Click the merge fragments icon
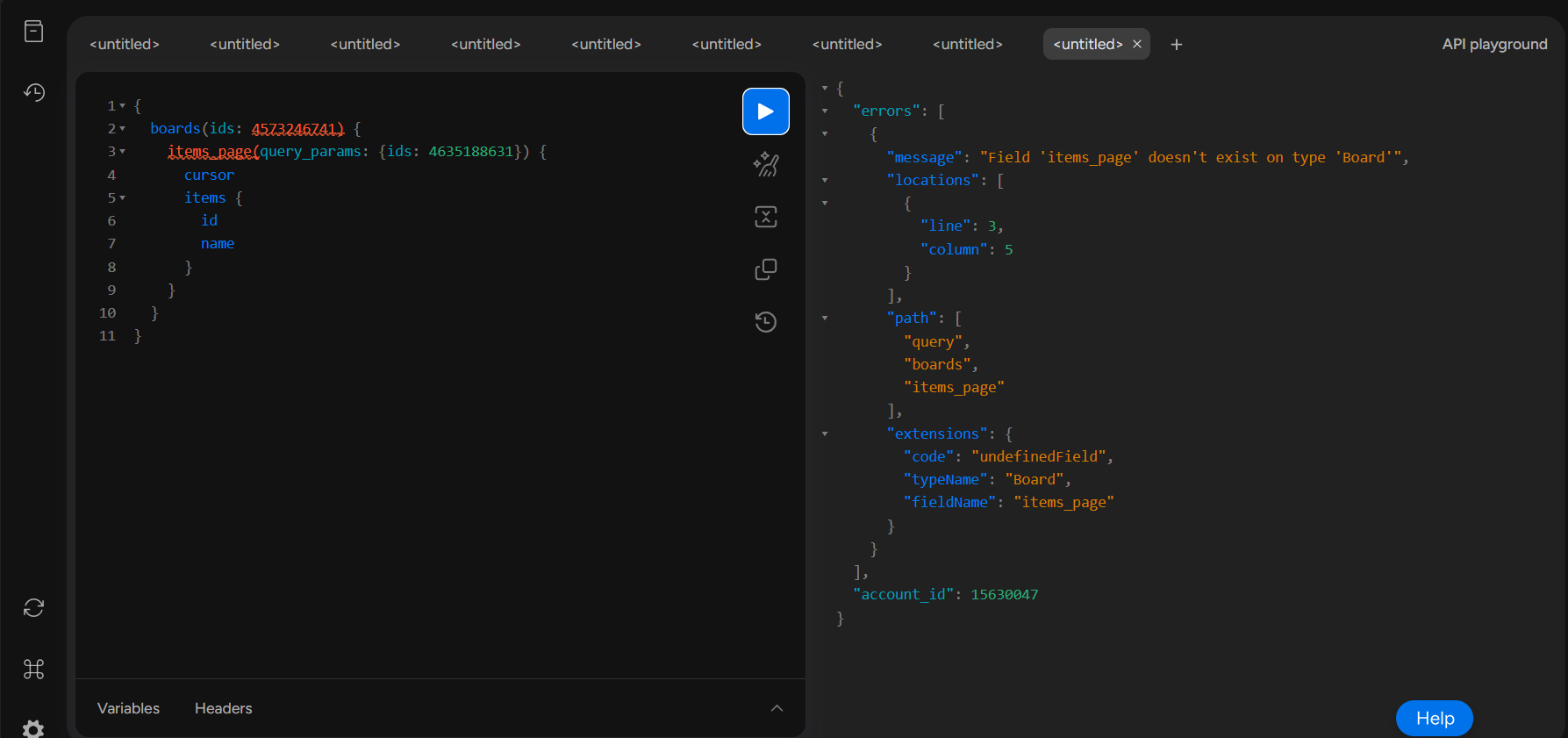Image resolution: width=1568 pixels, height=738 pixels. 766,217
